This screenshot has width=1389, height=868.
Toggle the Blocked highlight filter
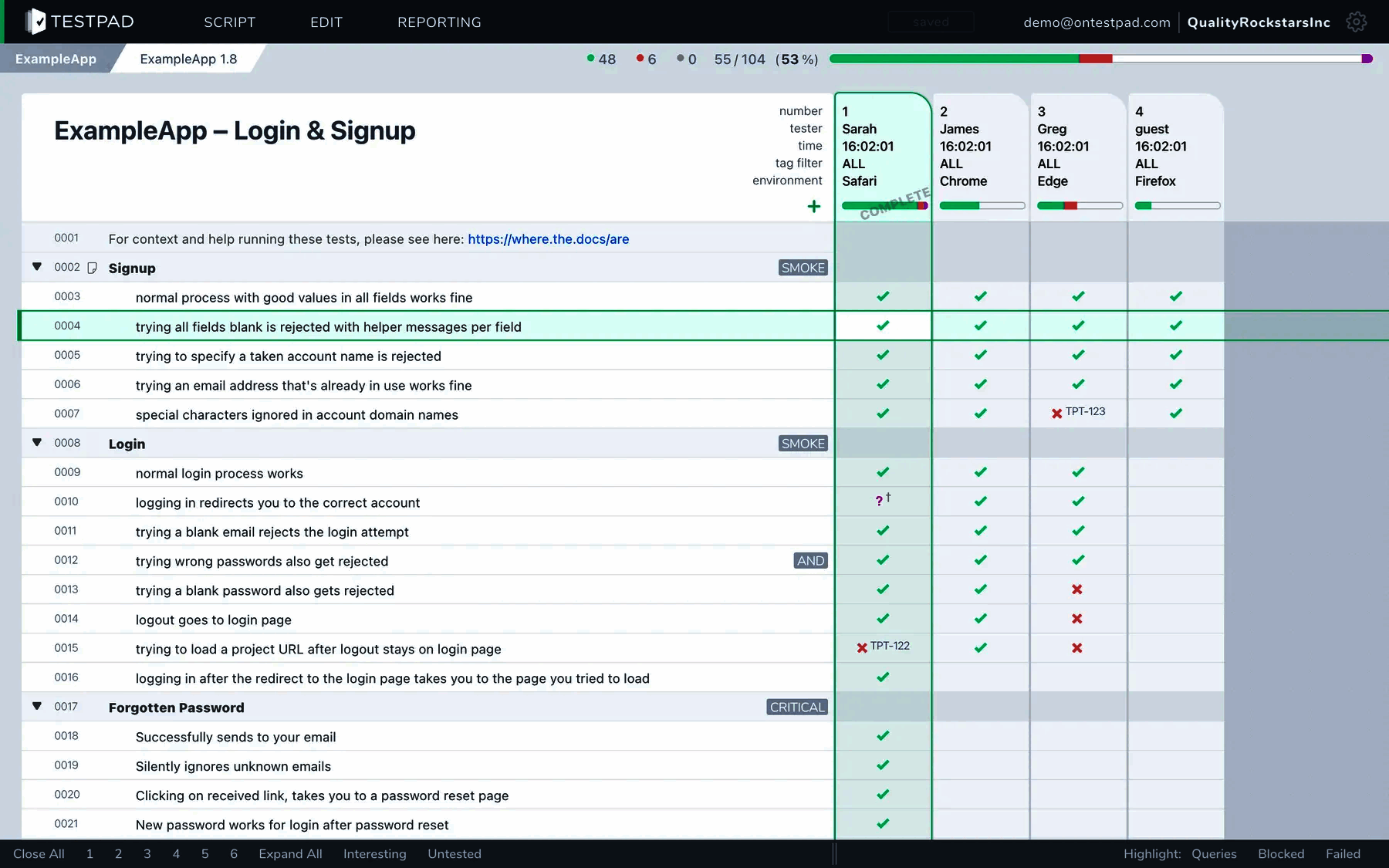(1281, 853)
